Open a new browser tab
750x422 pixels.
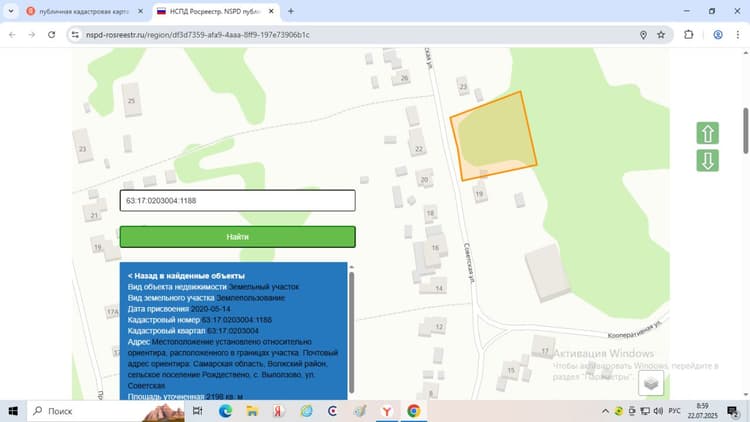point(290,11)
